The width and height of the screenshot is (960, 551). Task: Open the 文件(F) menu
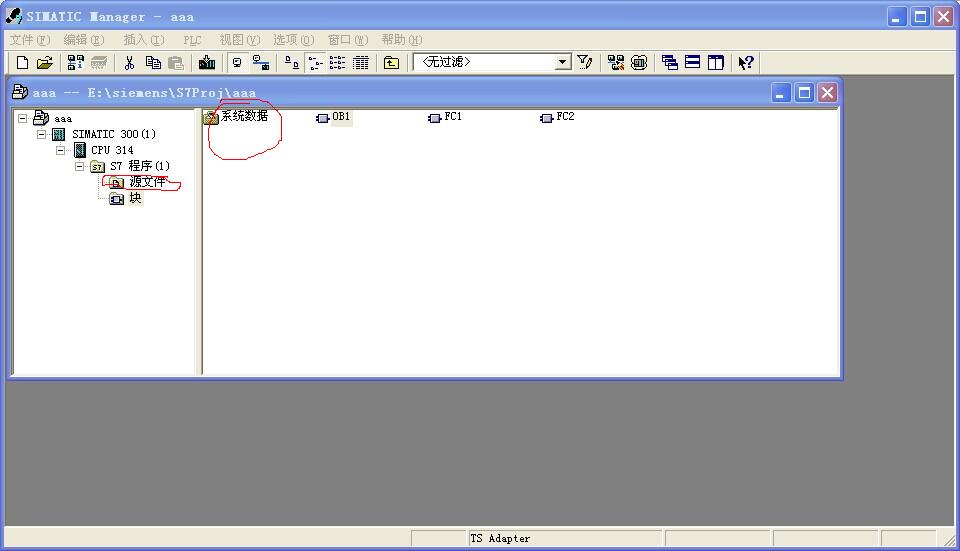point(29,40)
